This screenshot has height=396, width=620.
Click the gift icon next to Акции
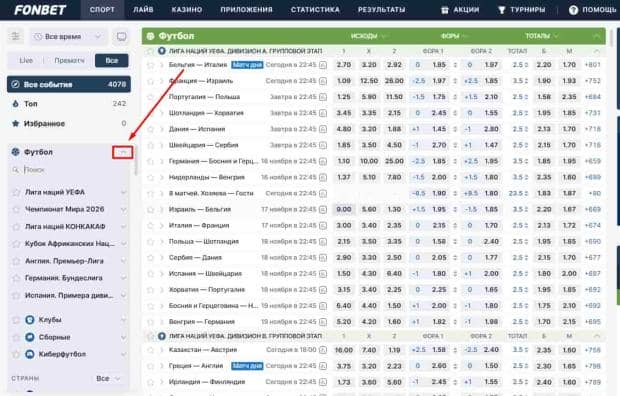[445, 10]
